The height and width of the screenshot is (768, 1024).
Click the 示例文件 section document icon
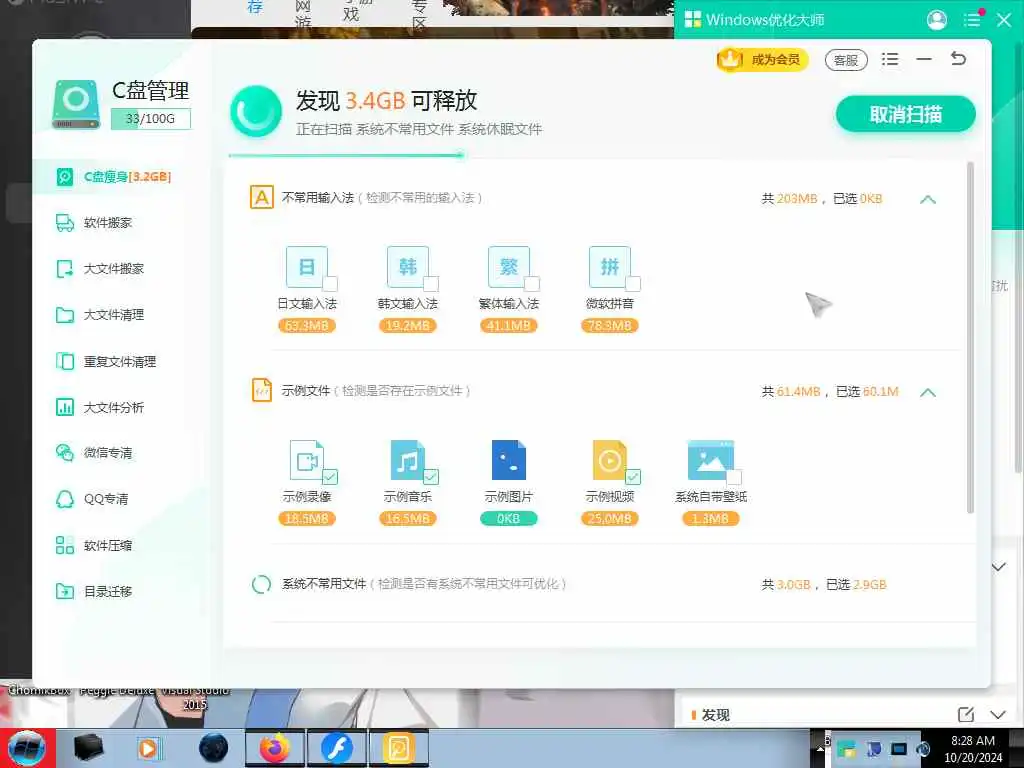pyautogui.click(x=262, y=391)
